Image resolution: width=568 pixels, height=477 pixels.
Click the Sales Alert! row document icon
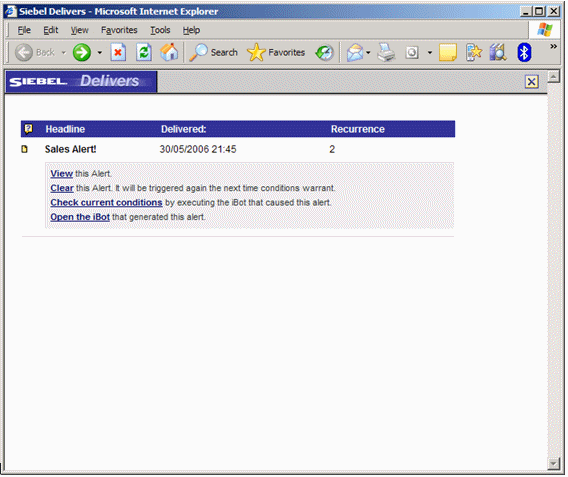[24, 149]
